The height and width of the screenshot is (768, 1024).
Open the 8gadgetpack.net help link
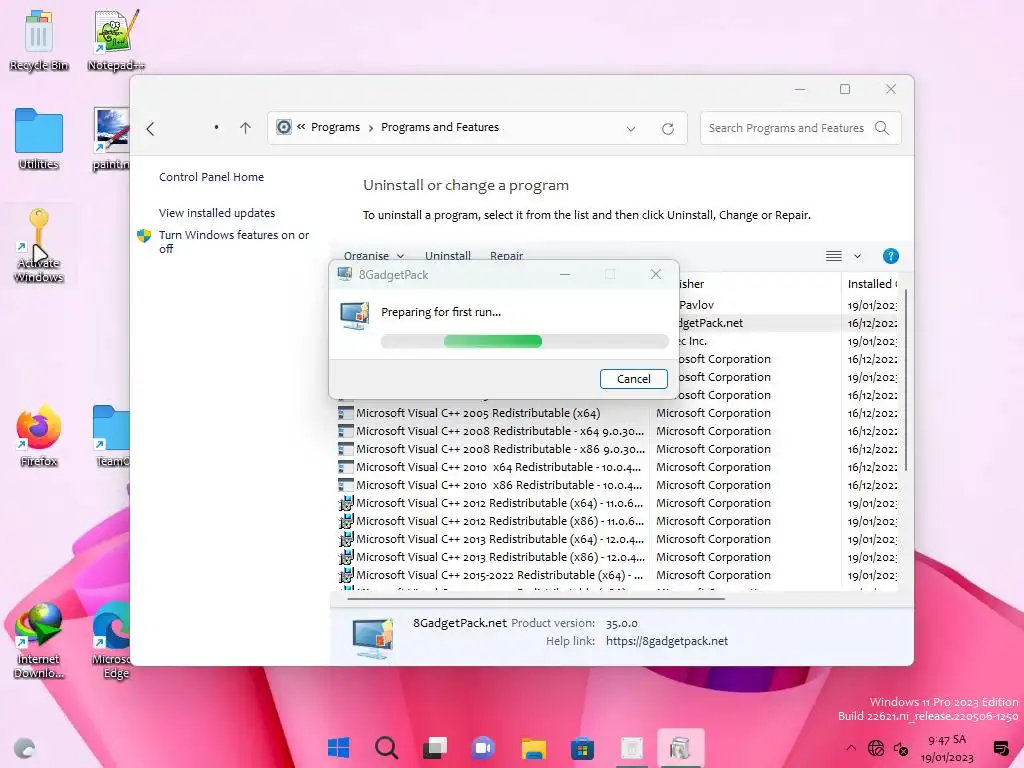coord(666,641)
